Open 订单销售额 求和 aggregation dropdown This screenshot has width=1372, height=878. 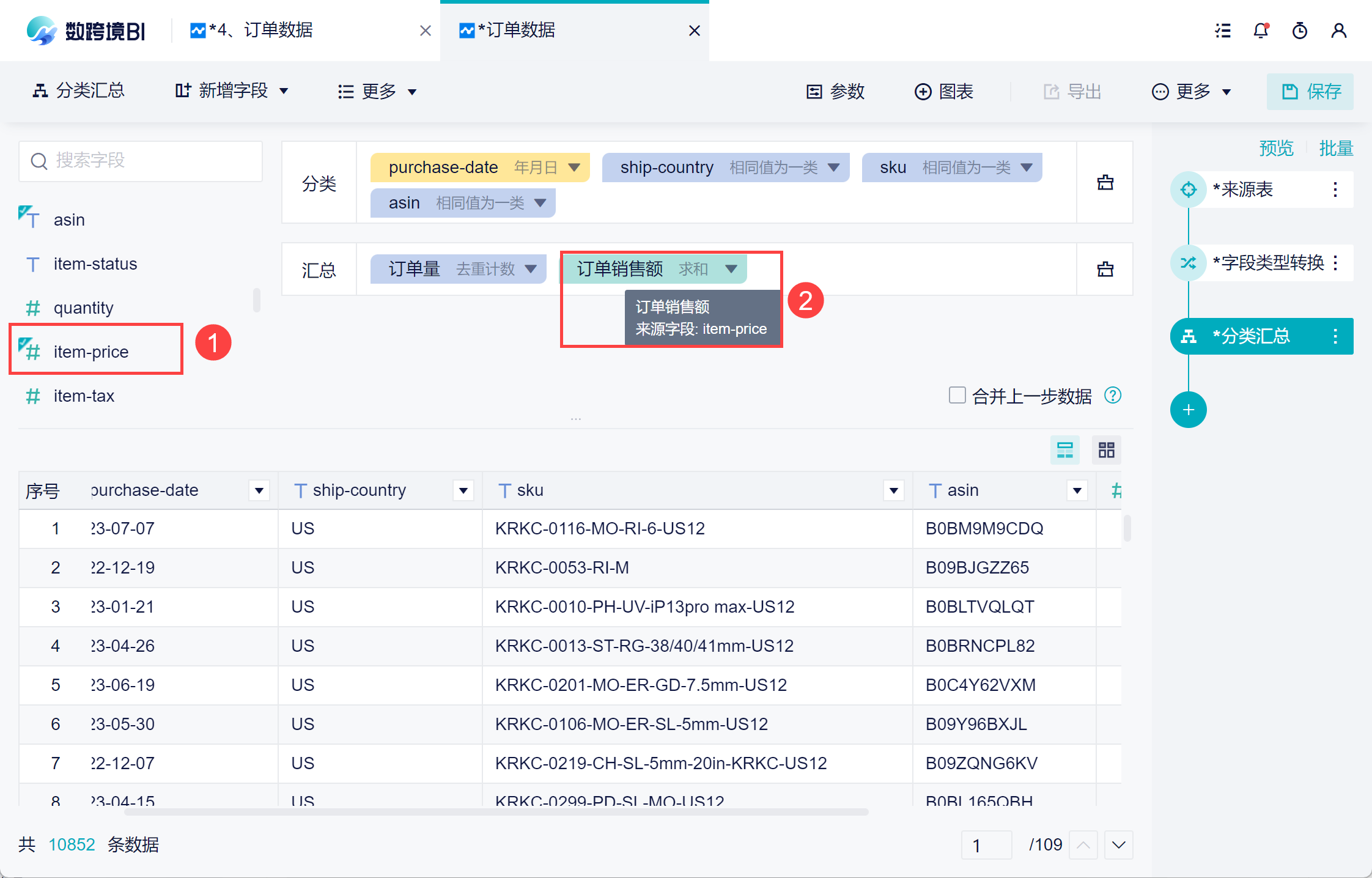(731, 269)
